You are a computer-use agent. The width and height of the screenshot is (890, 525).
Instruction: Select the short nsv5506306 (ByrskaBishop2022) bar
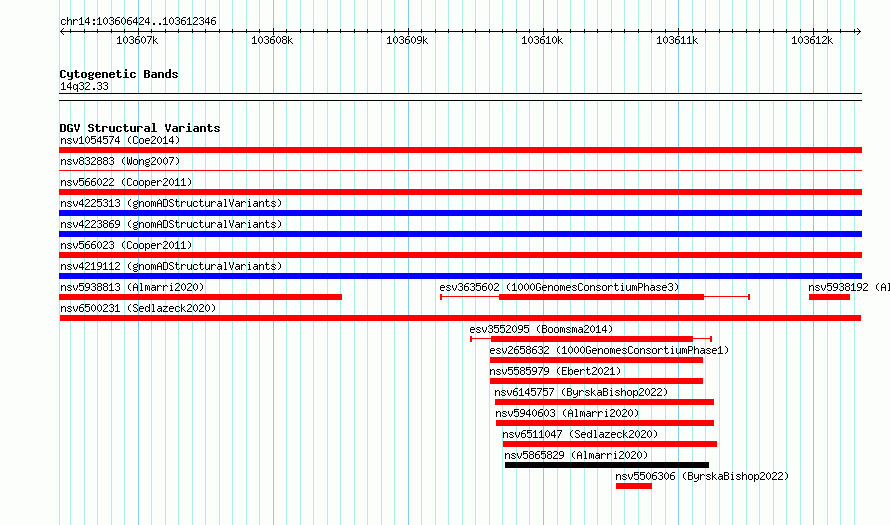(x=633, y=486)
